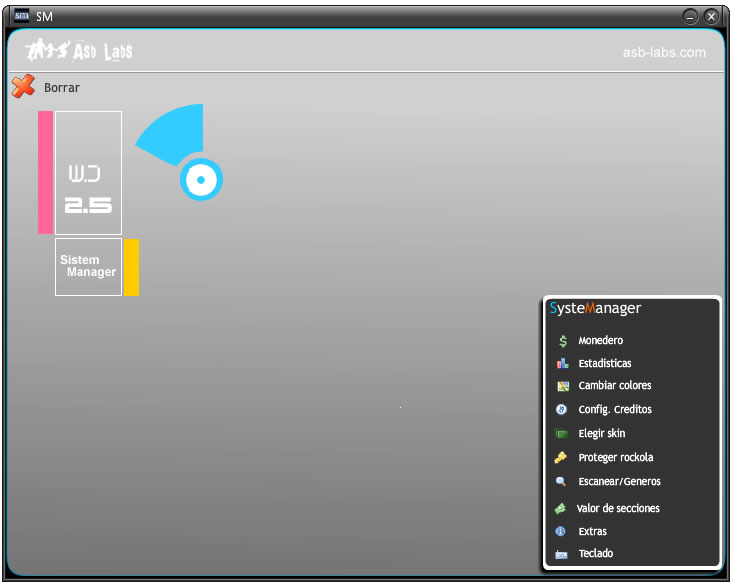Click the key icon for Proteger rockola
This screenshot has width=734, height=587.
[x=561, y=457]
